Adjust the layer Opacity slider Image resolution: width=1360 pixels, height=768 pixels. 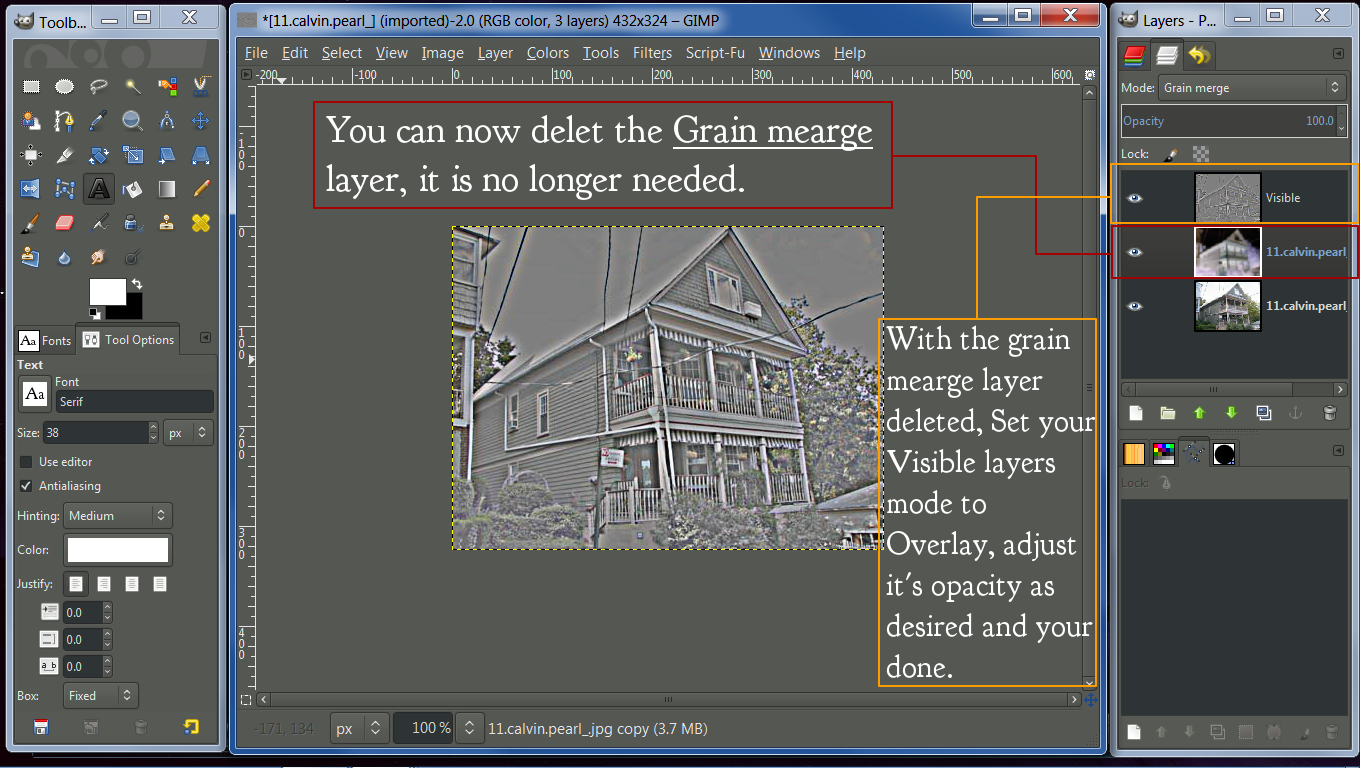click(1228, 121)
